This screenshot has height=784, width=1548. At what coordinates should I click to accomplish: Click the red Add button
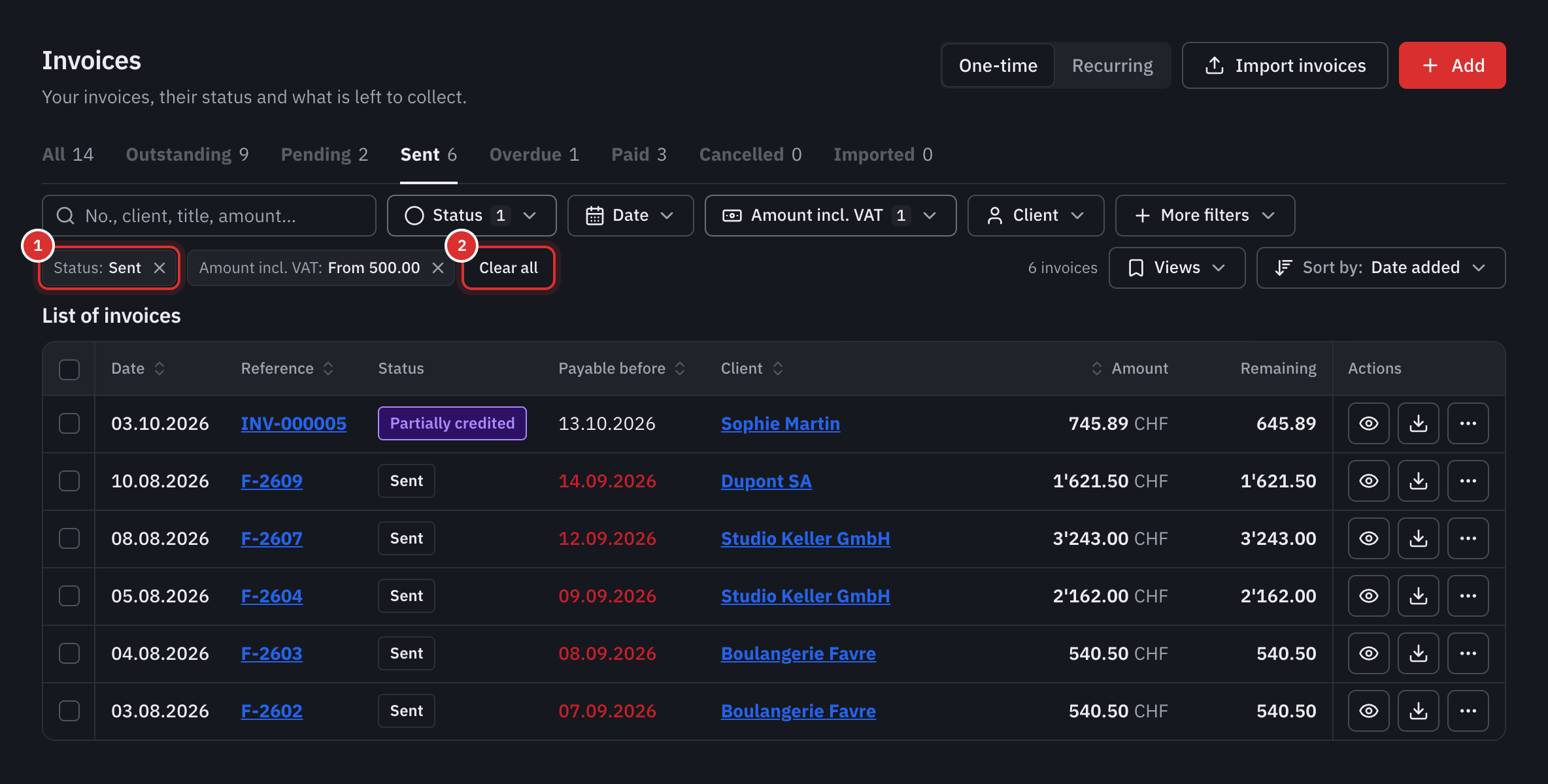(x=1452, y=65)
